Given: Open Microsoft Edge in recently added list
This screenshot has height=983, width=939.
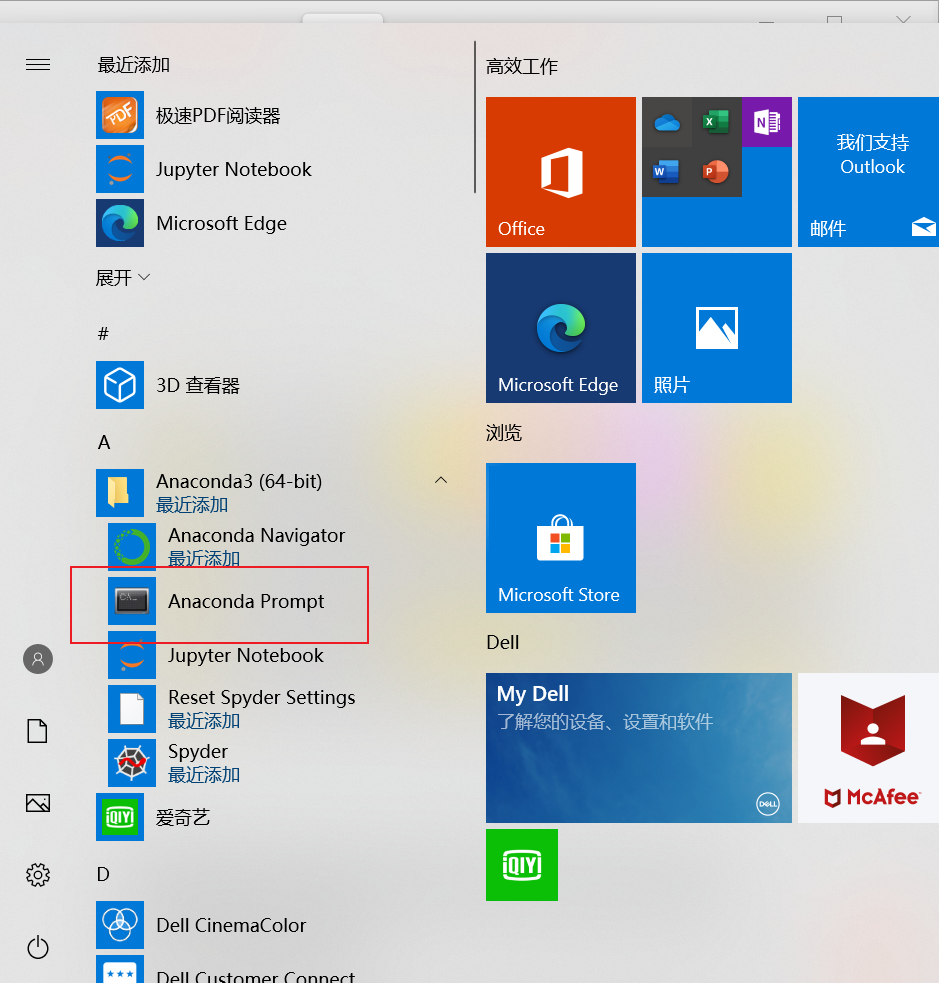Looking at the screenshot, I should tap(191, 223).
